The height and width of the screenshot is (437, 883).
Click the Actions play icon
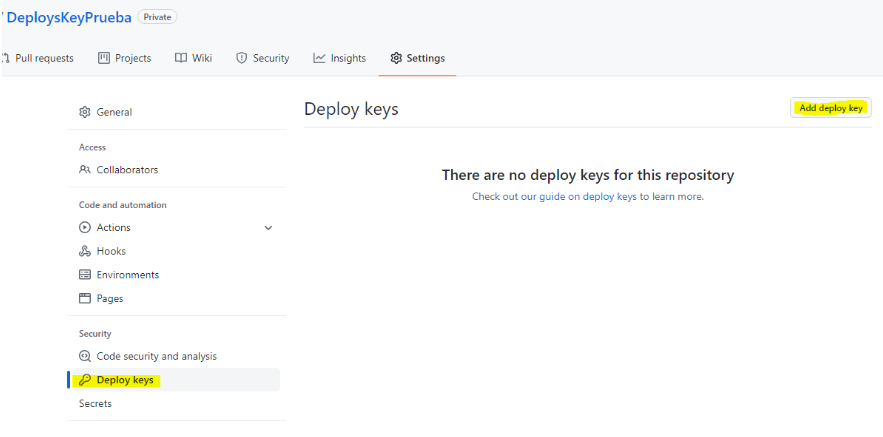[84, 228]
